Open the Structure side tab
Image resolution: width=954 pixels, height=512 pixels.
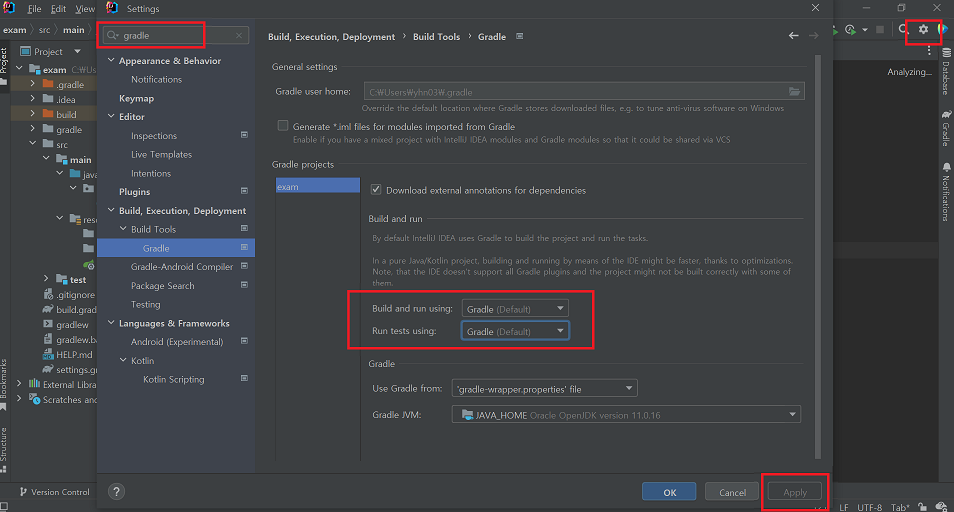tap(4, 449)
